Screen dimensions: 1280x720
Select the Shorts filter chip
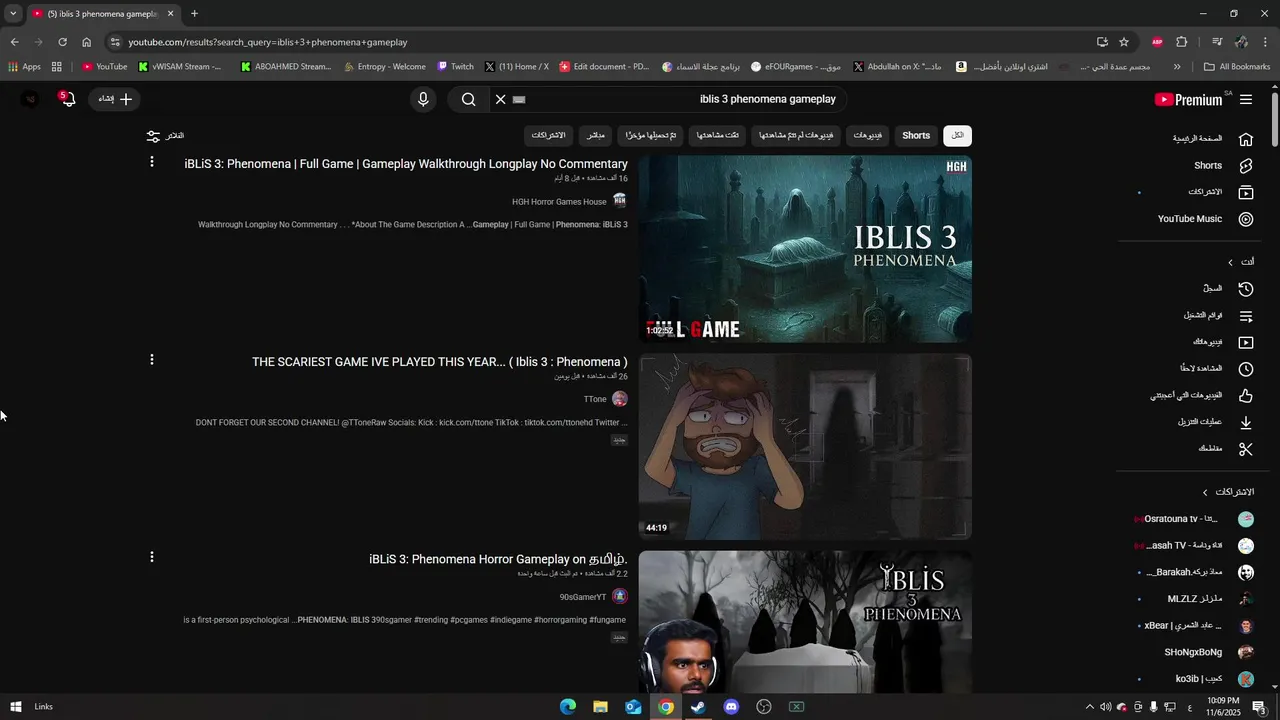916,136
